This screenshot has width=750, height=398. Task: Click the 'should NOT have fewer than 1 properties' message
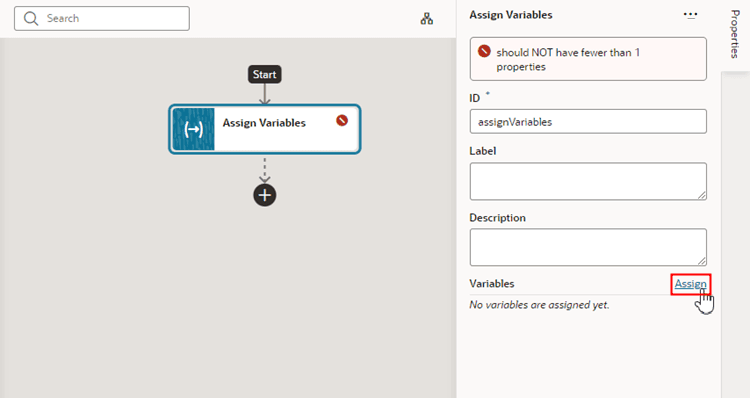coord(568,59)
